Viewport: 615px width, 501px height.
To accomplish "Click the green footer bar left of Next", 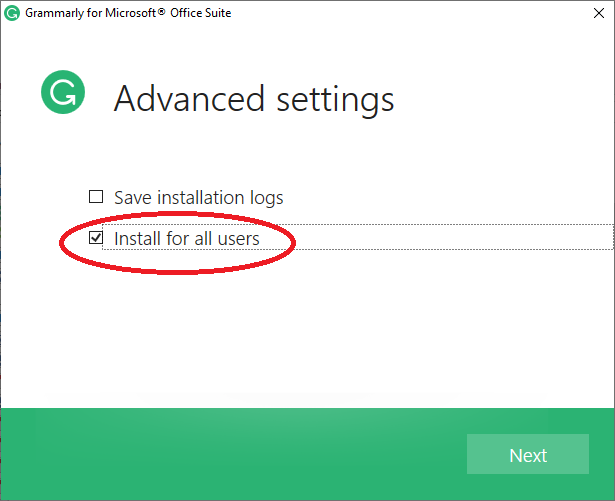I will (x=230, y=455).
